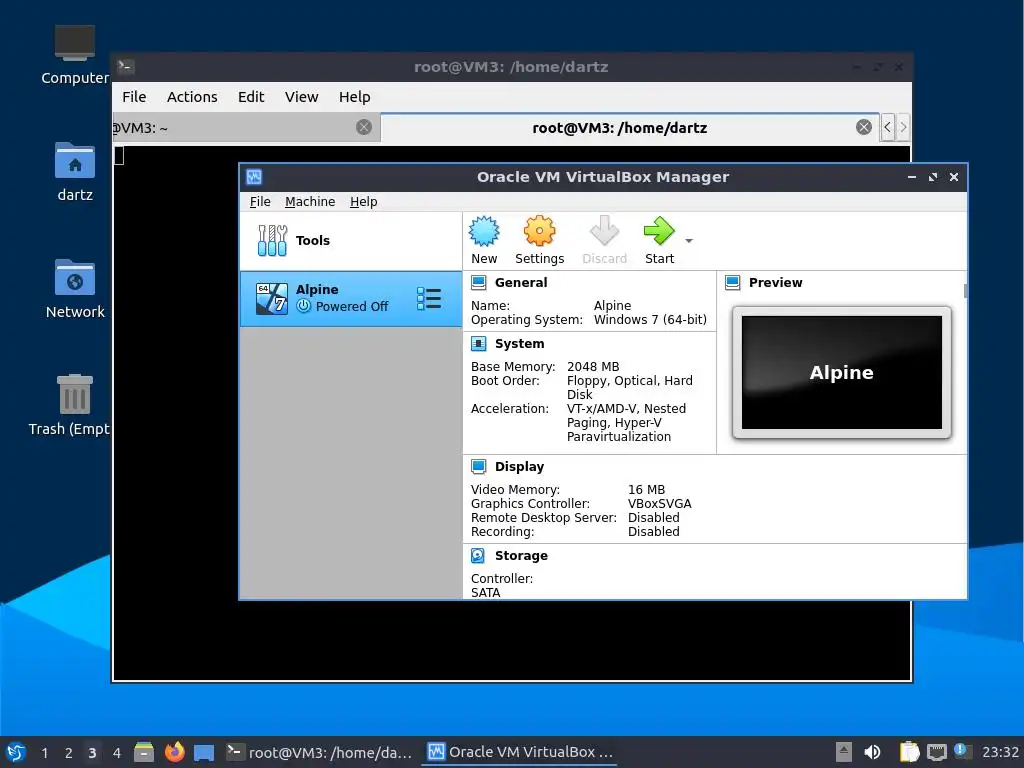This screenshot has width=1024, height=768.
Task: Click the System section header
Action: (x=519, y=344)
